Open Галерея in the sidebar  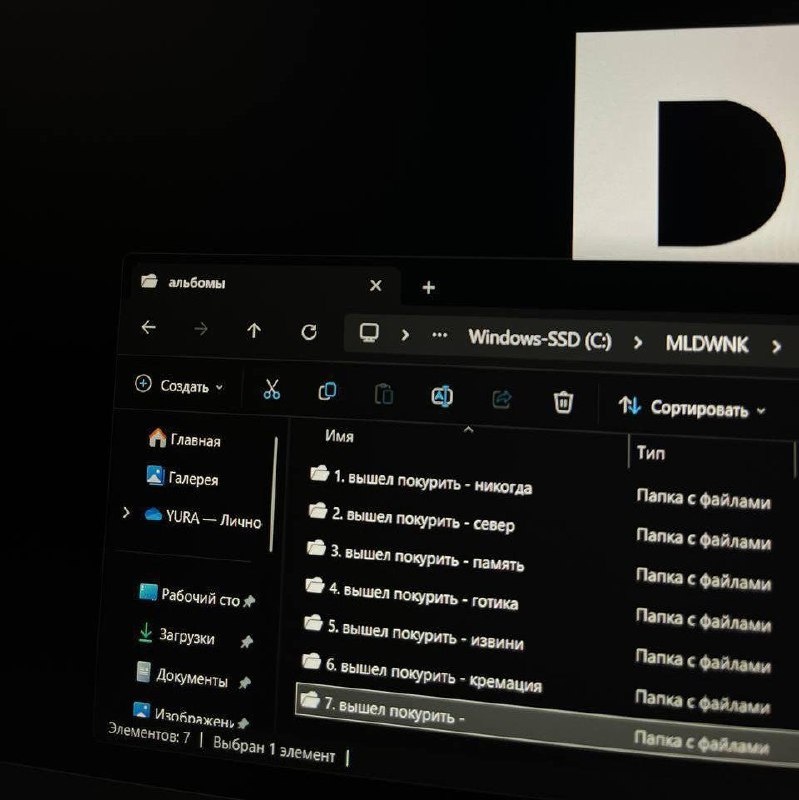point(182,477)
